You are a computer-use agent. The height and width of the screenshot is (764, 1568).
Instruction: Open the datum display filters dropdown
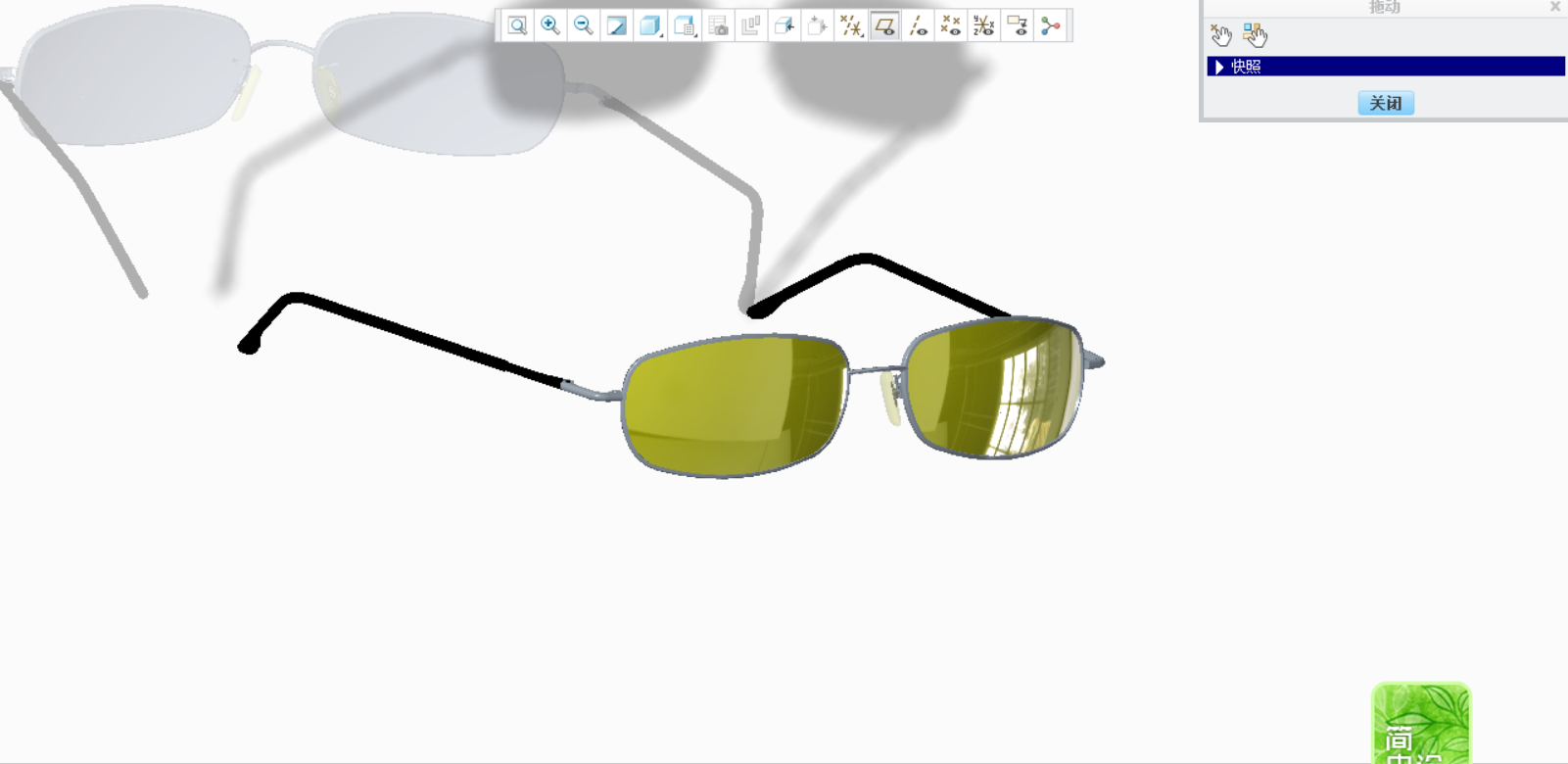[851, 25]
